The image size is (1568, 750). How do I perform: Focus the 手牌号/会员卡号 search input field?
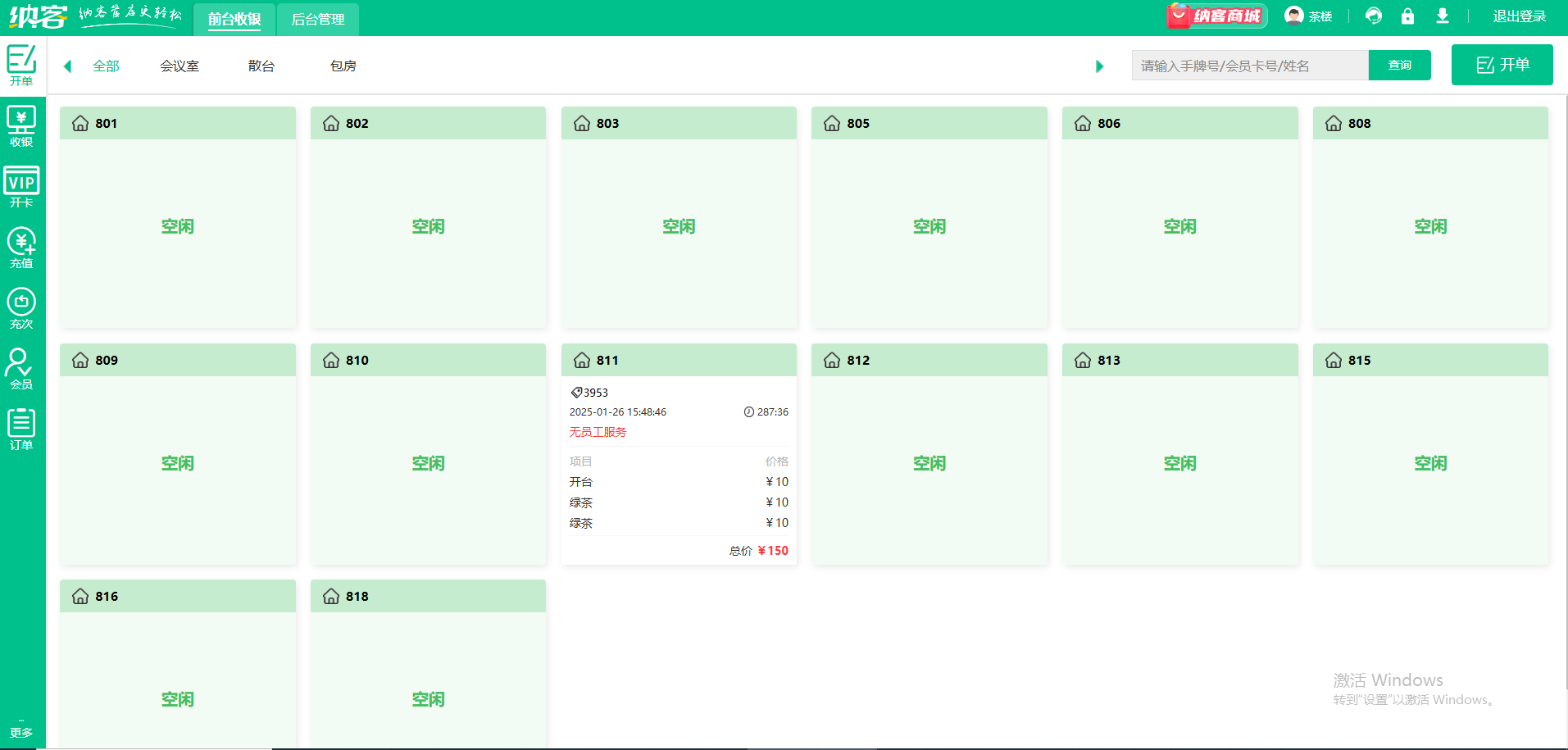point(1250,66)
